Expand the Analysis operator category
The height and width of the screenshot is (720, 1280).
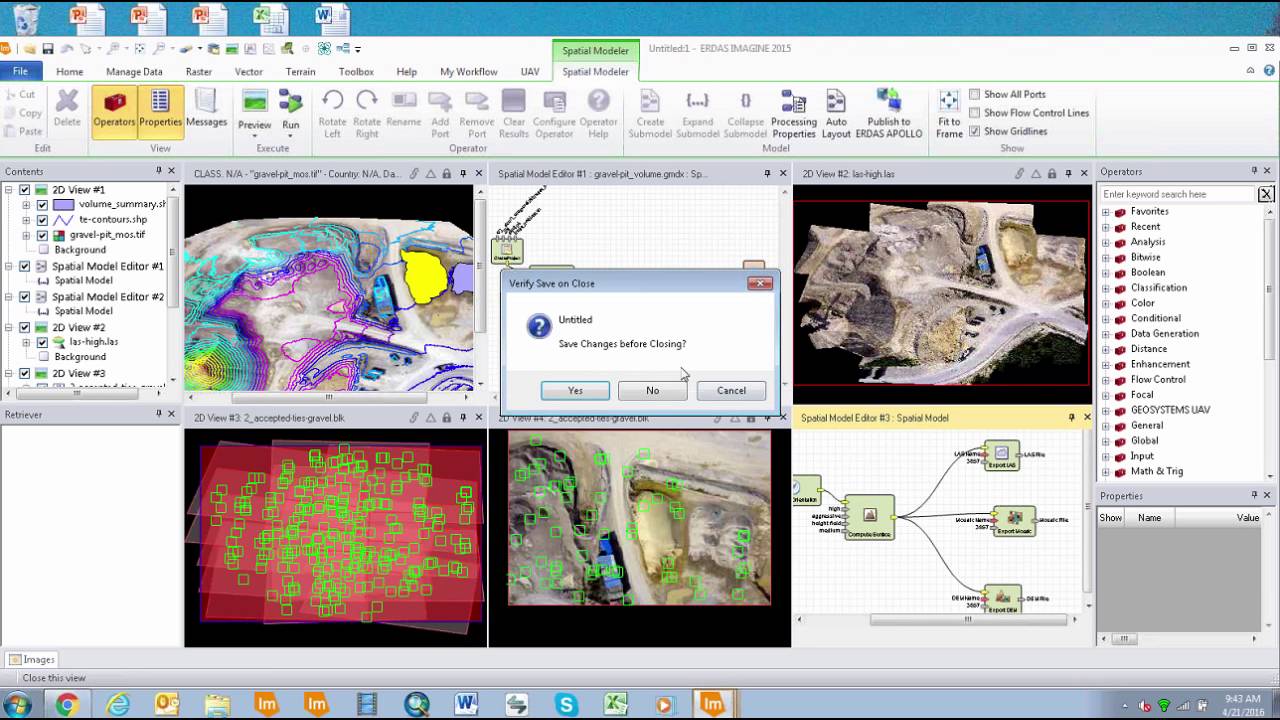pos(1106,242)
